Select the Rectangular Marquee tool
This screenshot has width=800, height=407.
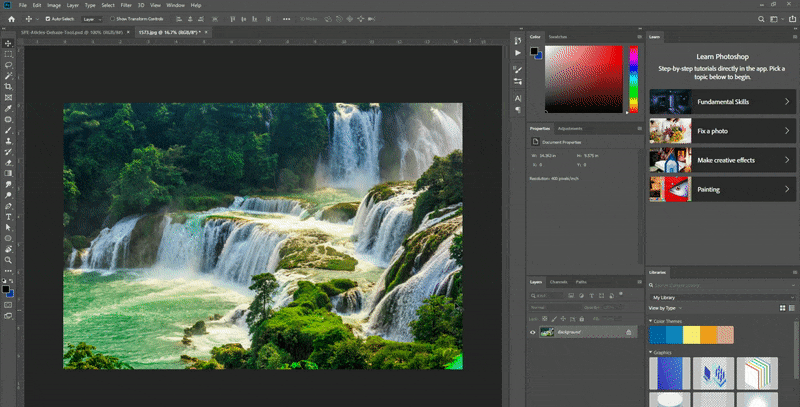coord(8,54)
